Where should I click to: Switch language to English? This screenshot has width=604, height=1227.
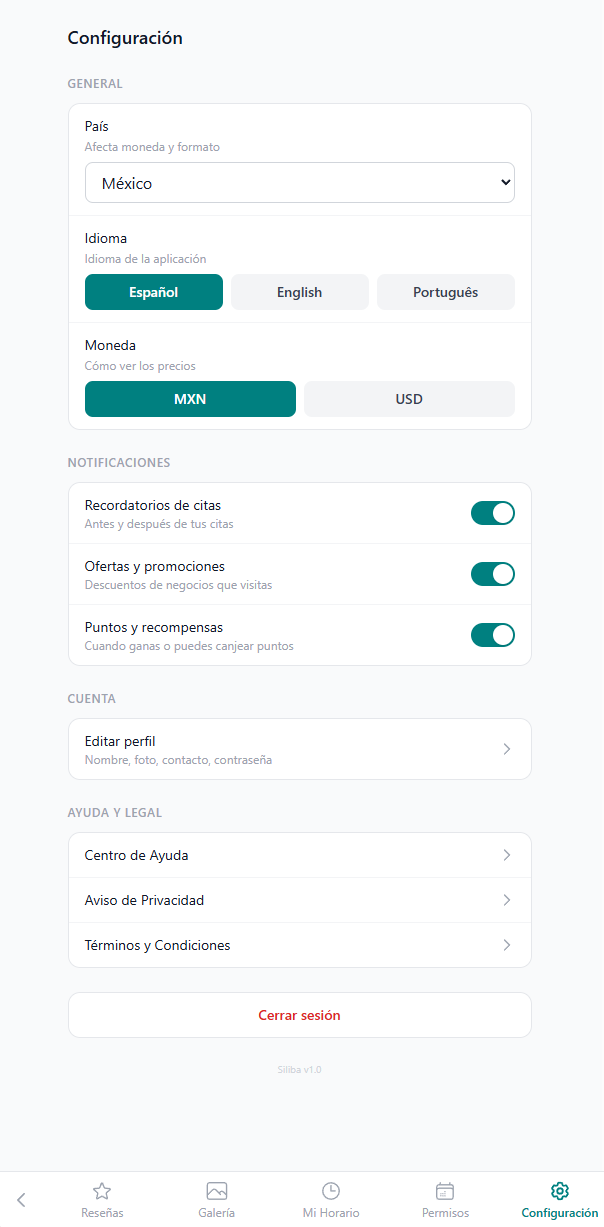pyautogui.click(x=299, y=292)
